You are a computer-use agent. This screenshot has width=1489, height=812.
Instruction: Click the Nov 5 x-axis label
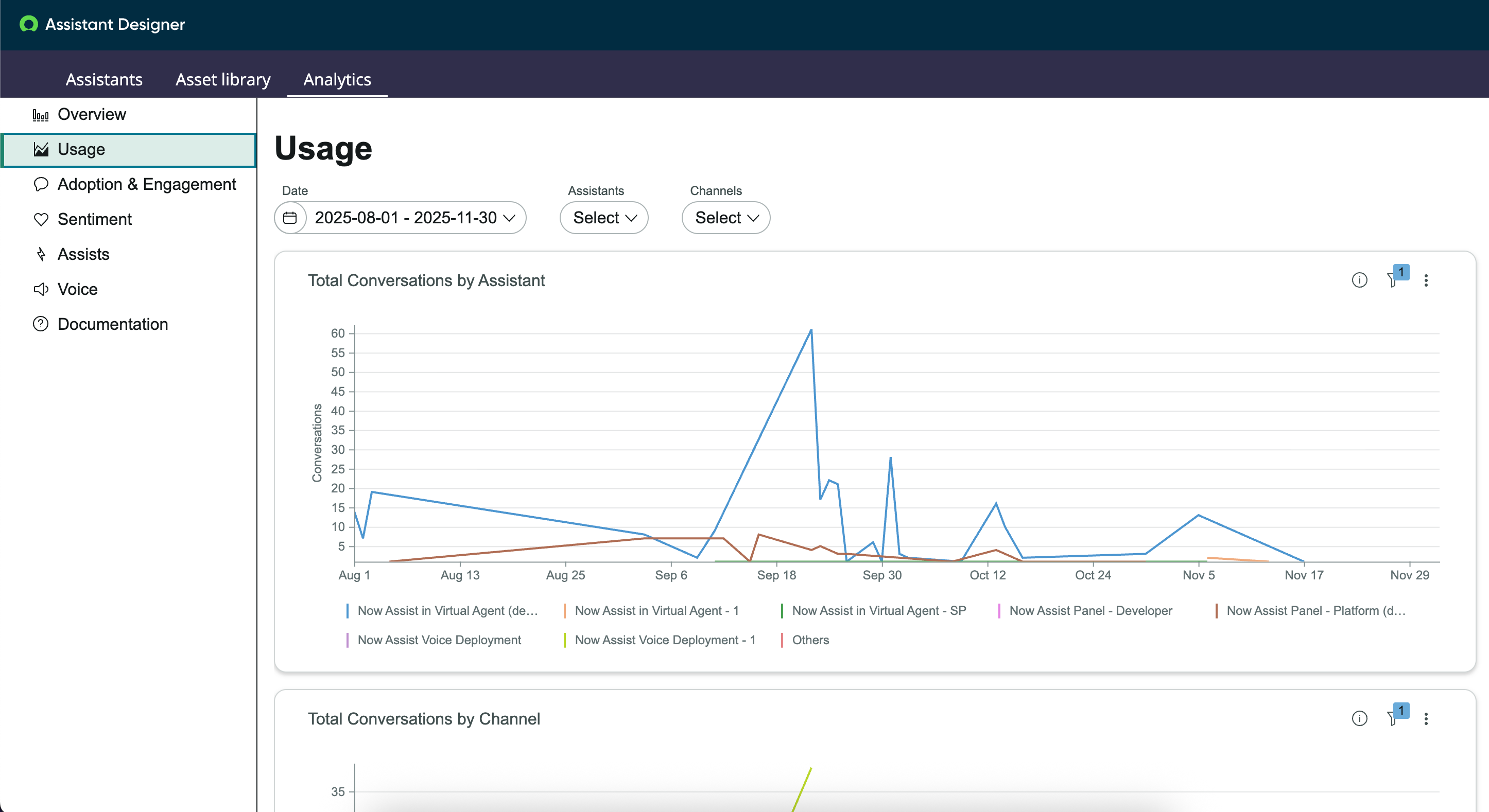(x=1199, y=575)
